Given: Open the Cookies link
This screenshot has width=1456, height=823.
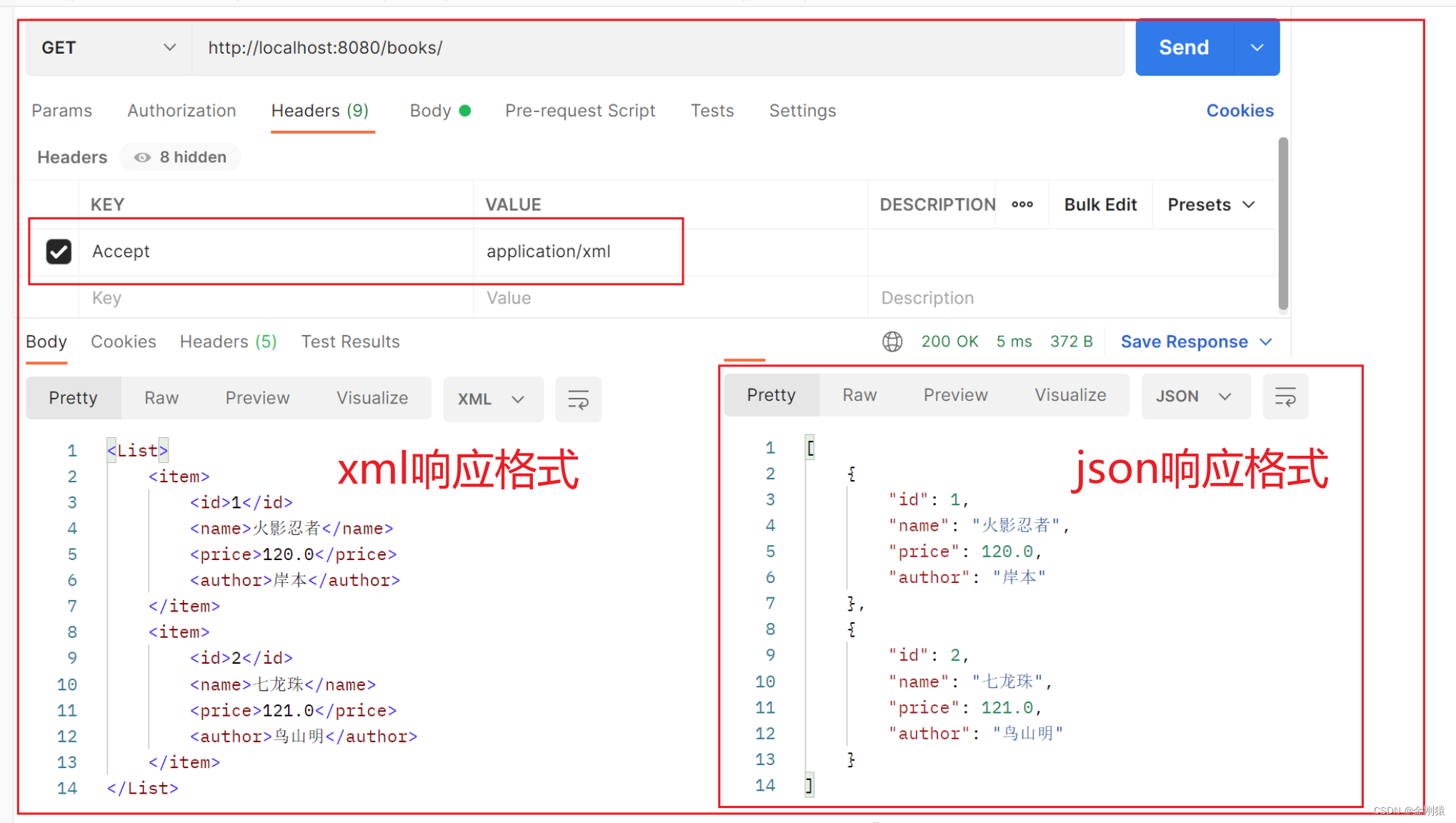Looking at the screenshot, I should 1240,111.
